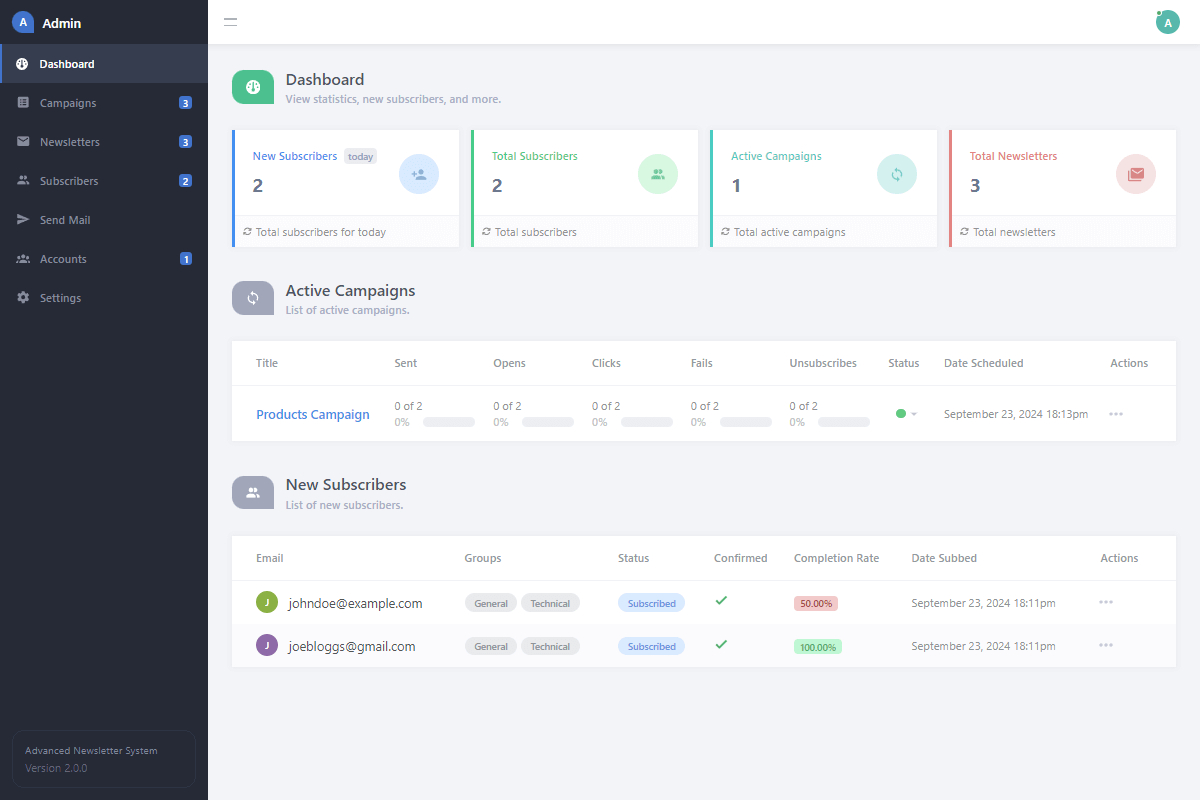
Task: Toggle the sidebar with the hamburger icon
Action: 230,22
